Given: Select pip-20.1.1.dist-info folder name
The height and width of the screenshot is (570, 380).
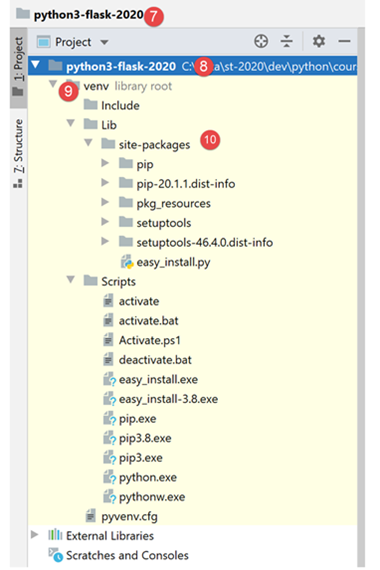Looking at the screenshot, I should (x=186, y=184).
